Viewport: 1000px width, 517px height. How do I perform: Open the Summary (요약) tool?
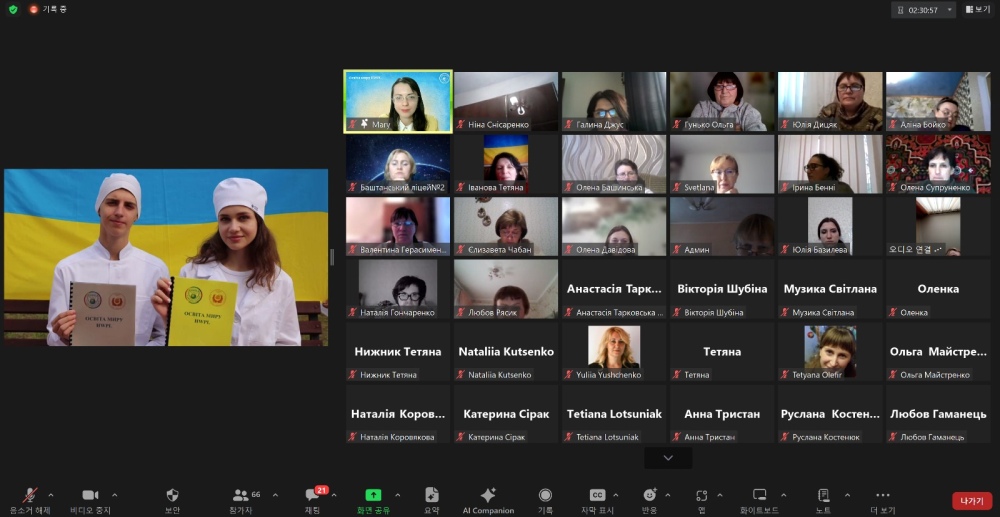(x=432, y=496)
